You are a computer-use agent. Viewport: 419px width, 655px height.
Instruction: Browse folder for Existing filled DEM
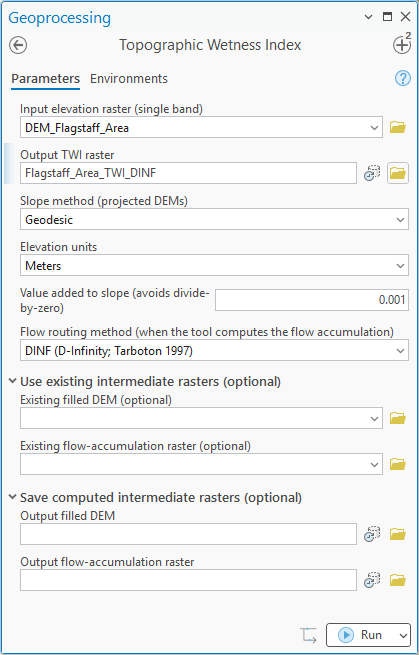(x=398, y=418)
